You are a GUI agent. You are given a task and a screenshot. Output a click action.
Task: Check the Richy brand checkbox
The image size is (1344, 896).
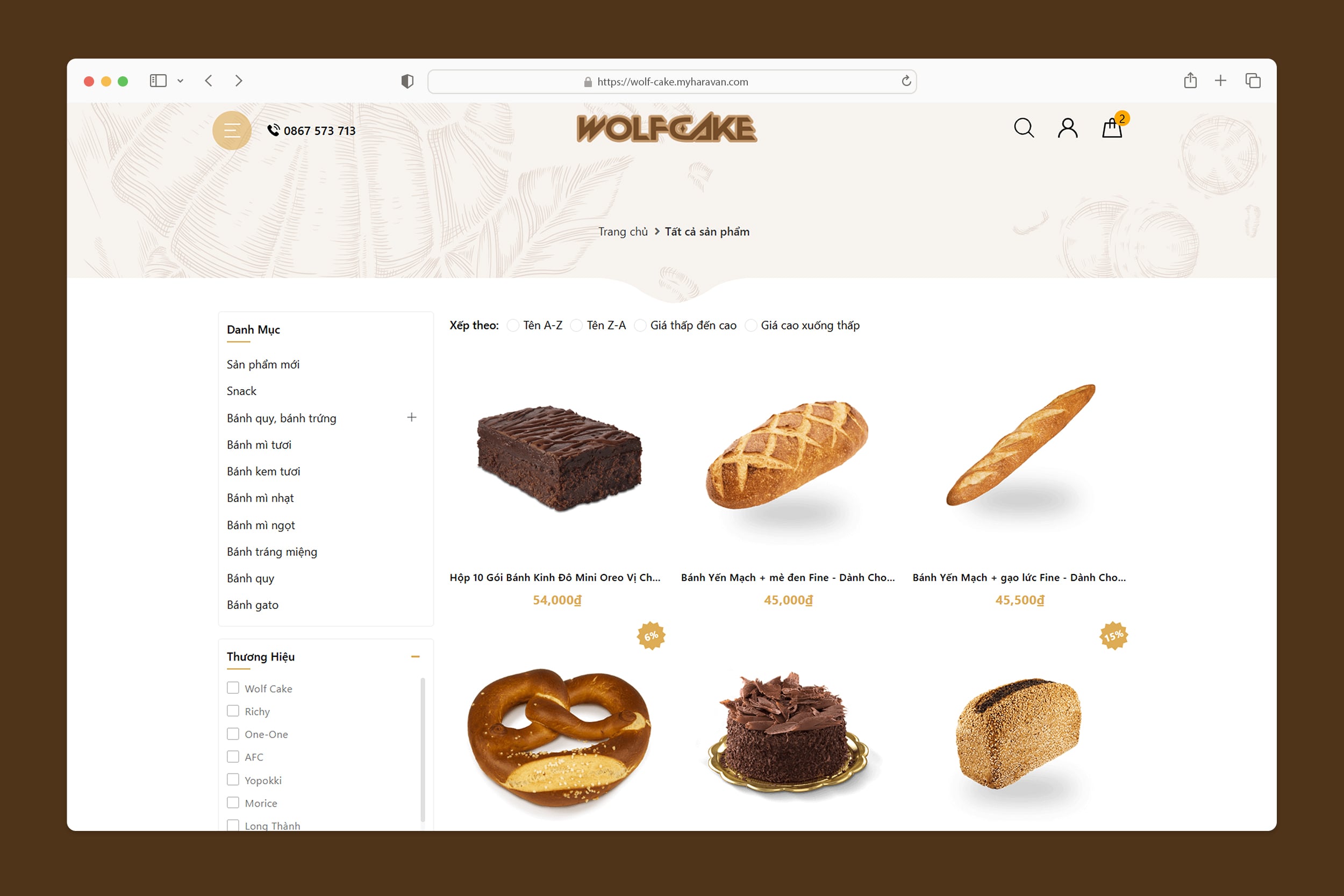coord(233,710)
